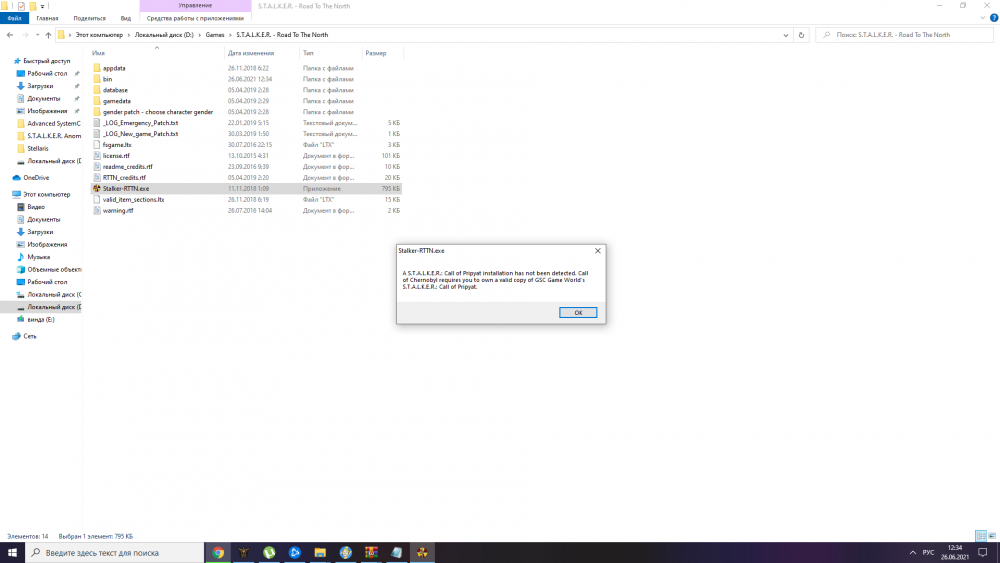Select the _LOG_Emergency_Patch.txt file icon
This screenshot has height=563, width=1000.
pos(97,123)
